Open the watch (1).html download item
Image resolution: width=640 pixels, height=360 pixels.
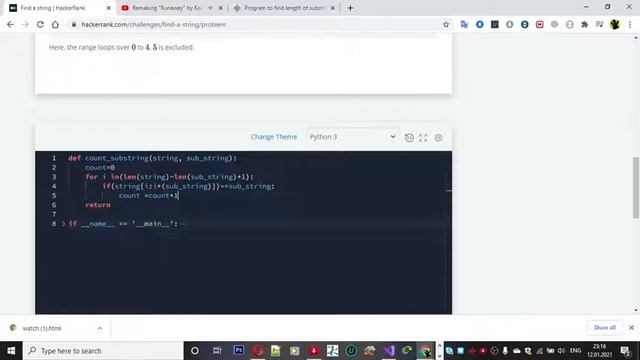42,328
